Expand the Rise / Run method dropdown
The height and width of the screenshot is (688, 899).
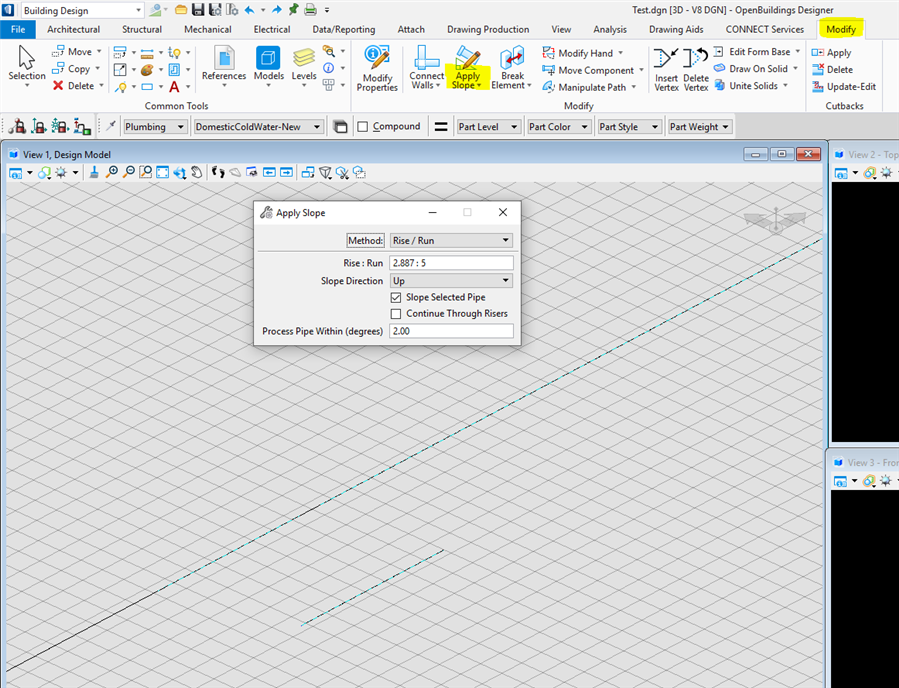point(451,240)
